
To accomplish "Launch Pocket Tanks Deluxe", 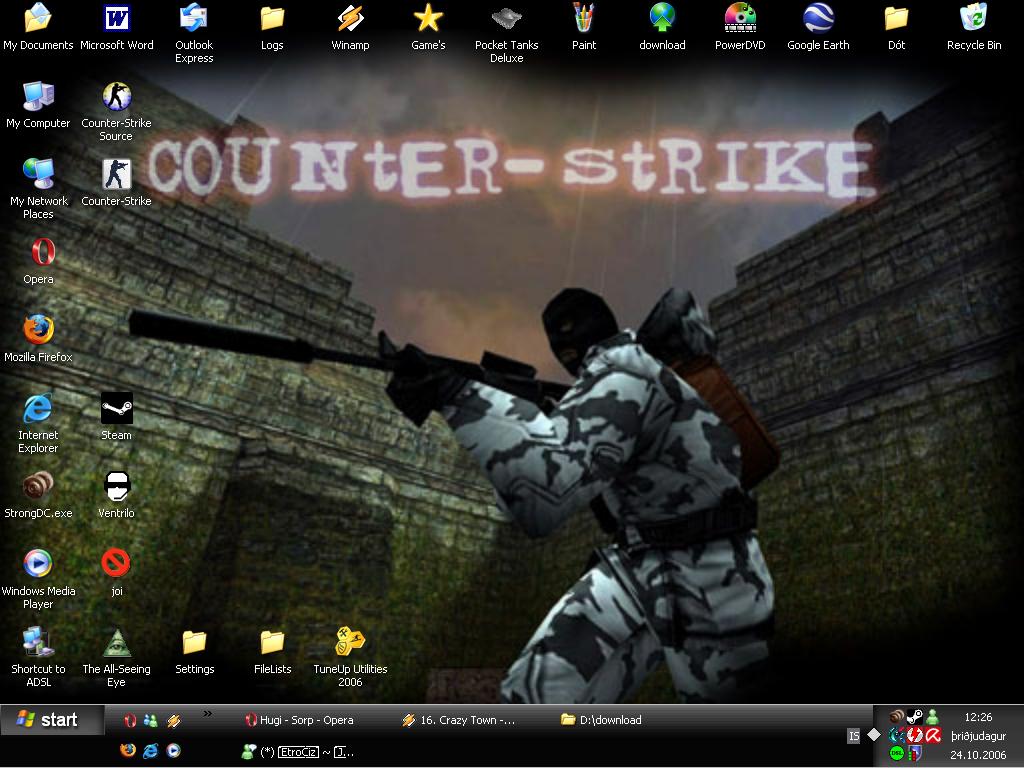I will [x=506, y=33].
